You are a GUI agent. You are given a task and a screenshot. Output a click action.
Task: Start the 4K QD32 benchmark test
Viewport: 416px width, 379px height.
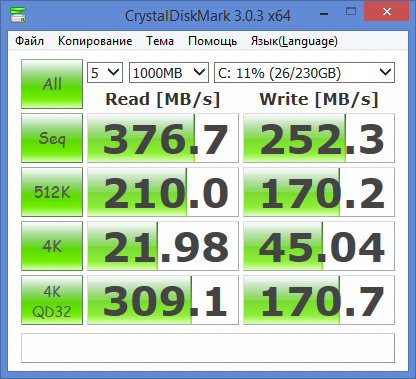(x=52, y=300)
